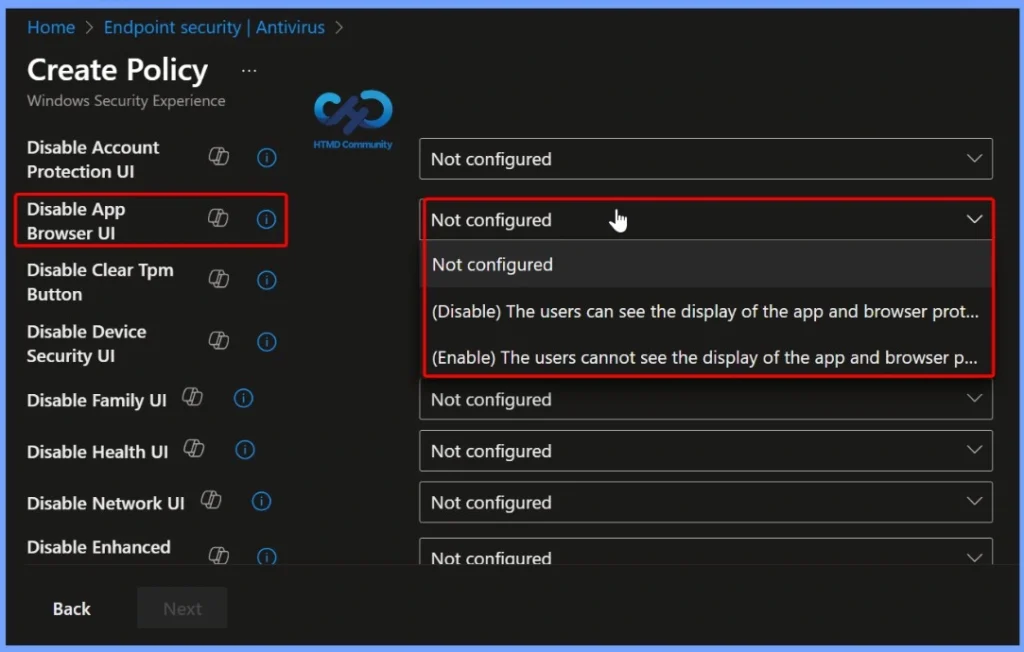Click the HTMD Community logo
Image resolution: width=1024 pixels, height=652 pixels.
[351, 115]
